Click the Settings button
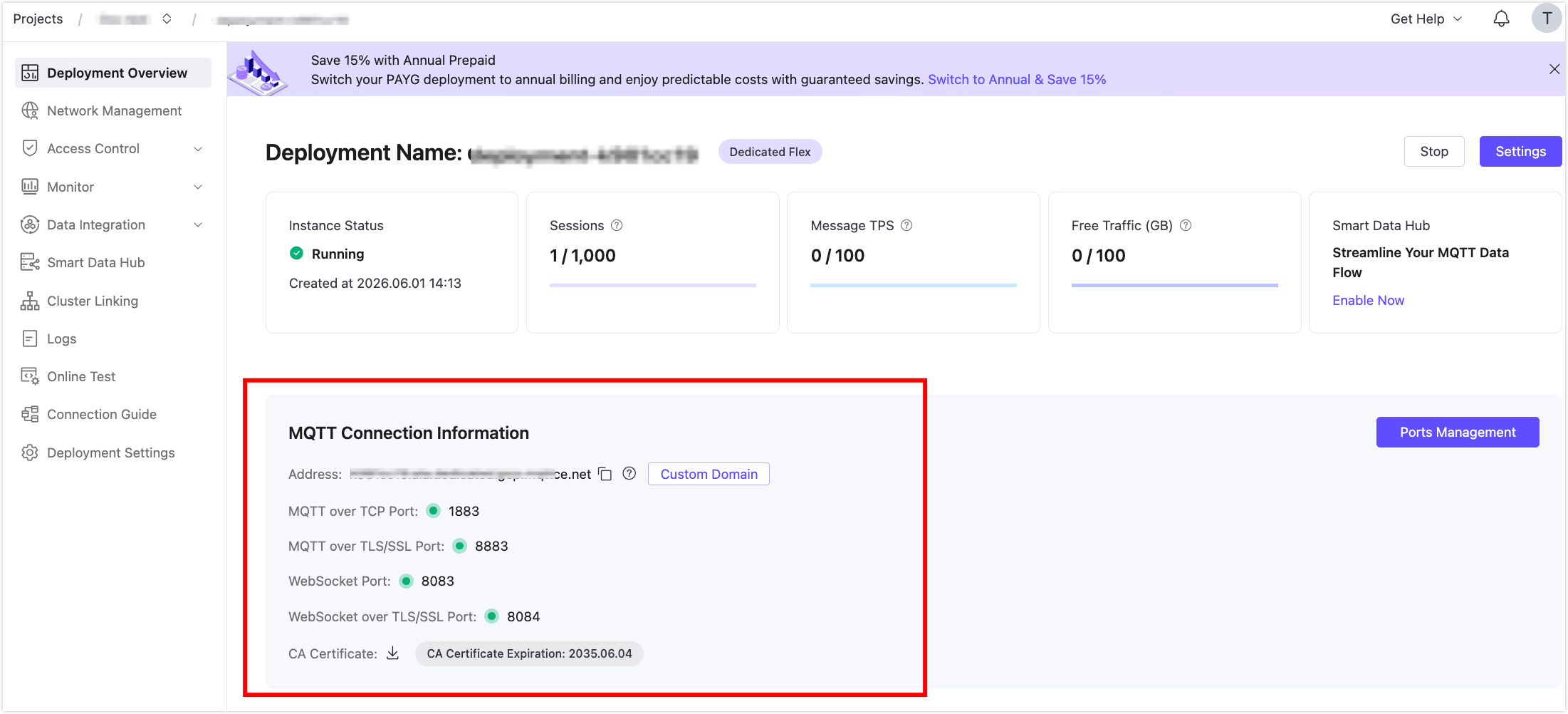The width and height of the screenshot is (1568, 714). pyautogui.click(x=1520, y=151)
